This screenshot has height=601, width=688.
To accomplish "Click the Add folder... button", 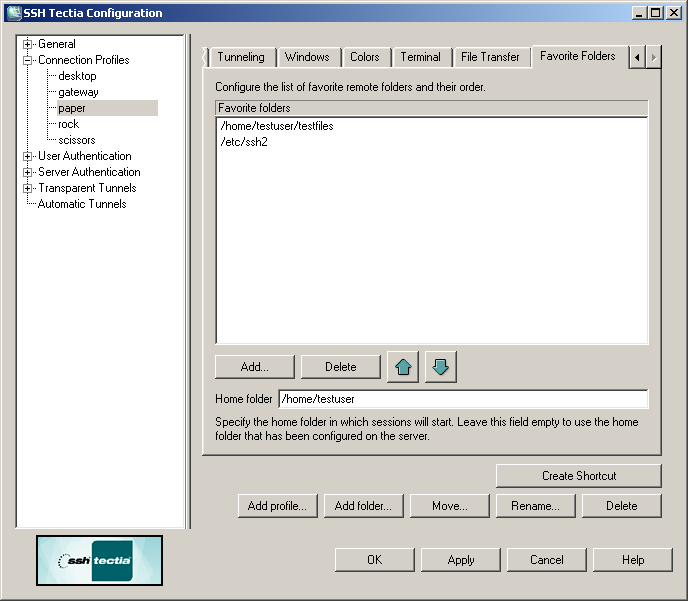I will 363,506.
